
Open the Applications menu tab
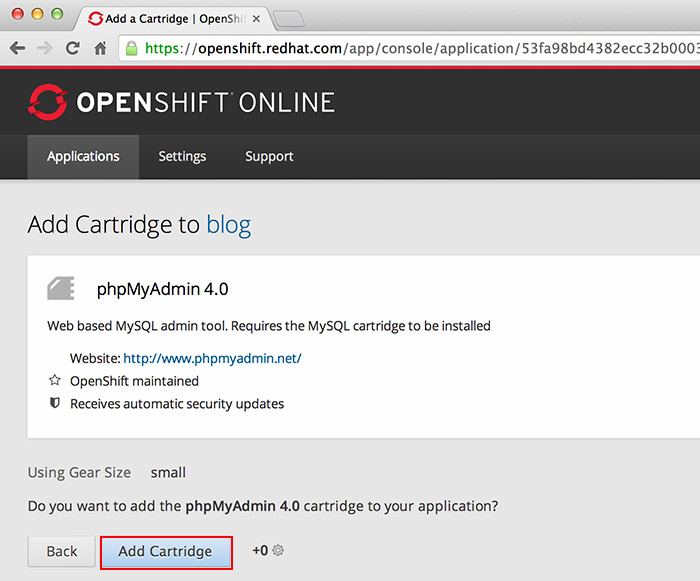pyautogui.click(x=83, y=156)
